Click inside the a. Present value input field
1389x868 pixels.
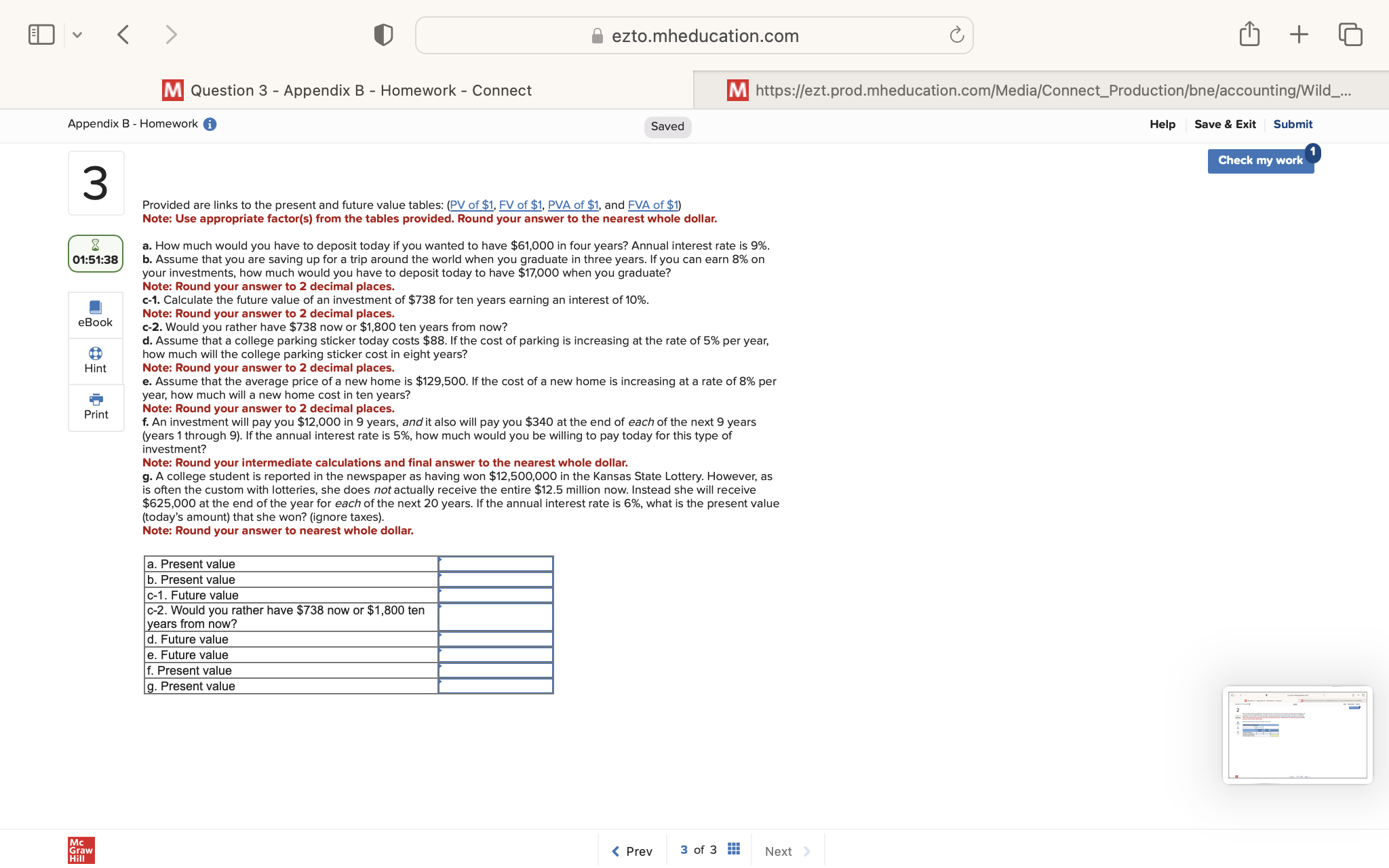(496, 564)
